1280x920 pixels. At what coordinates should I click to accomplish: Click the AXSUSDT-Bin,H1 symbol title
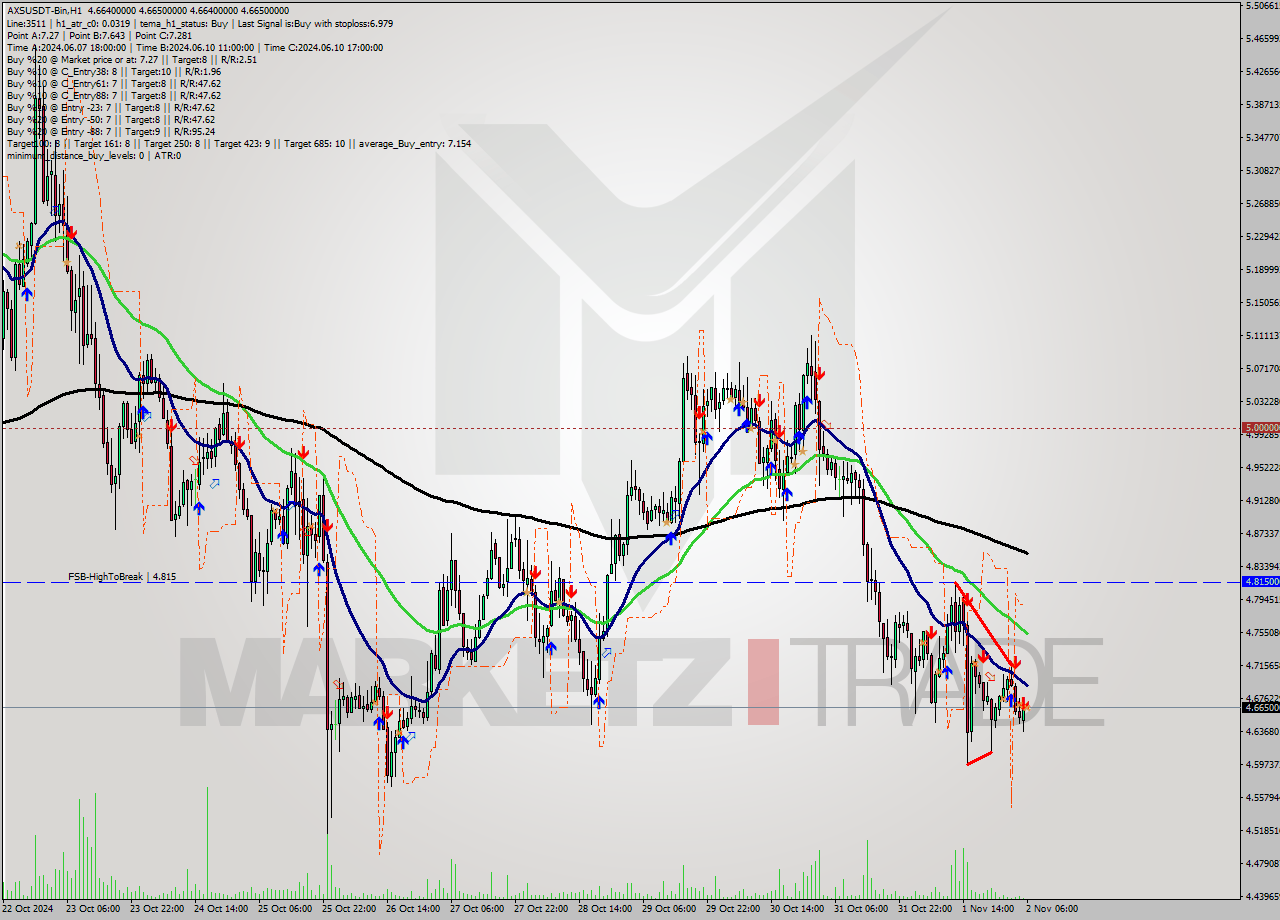click(x=43, y=11)
